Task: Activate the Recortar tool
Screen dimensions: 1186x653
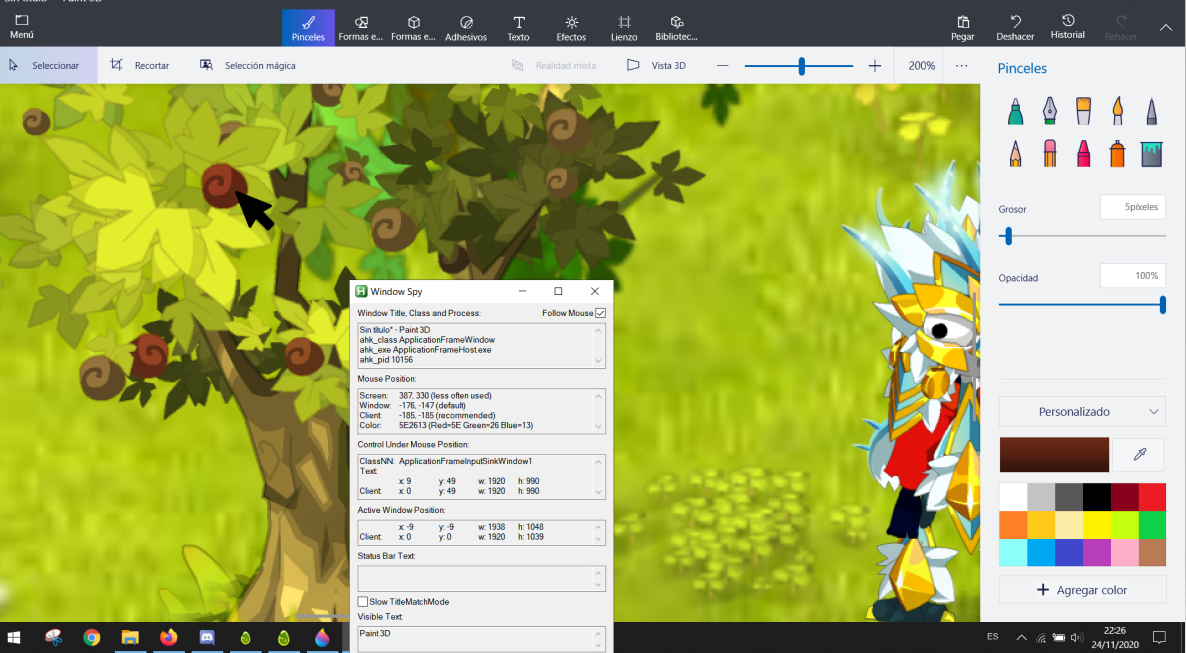Action: tap(140, 65)
